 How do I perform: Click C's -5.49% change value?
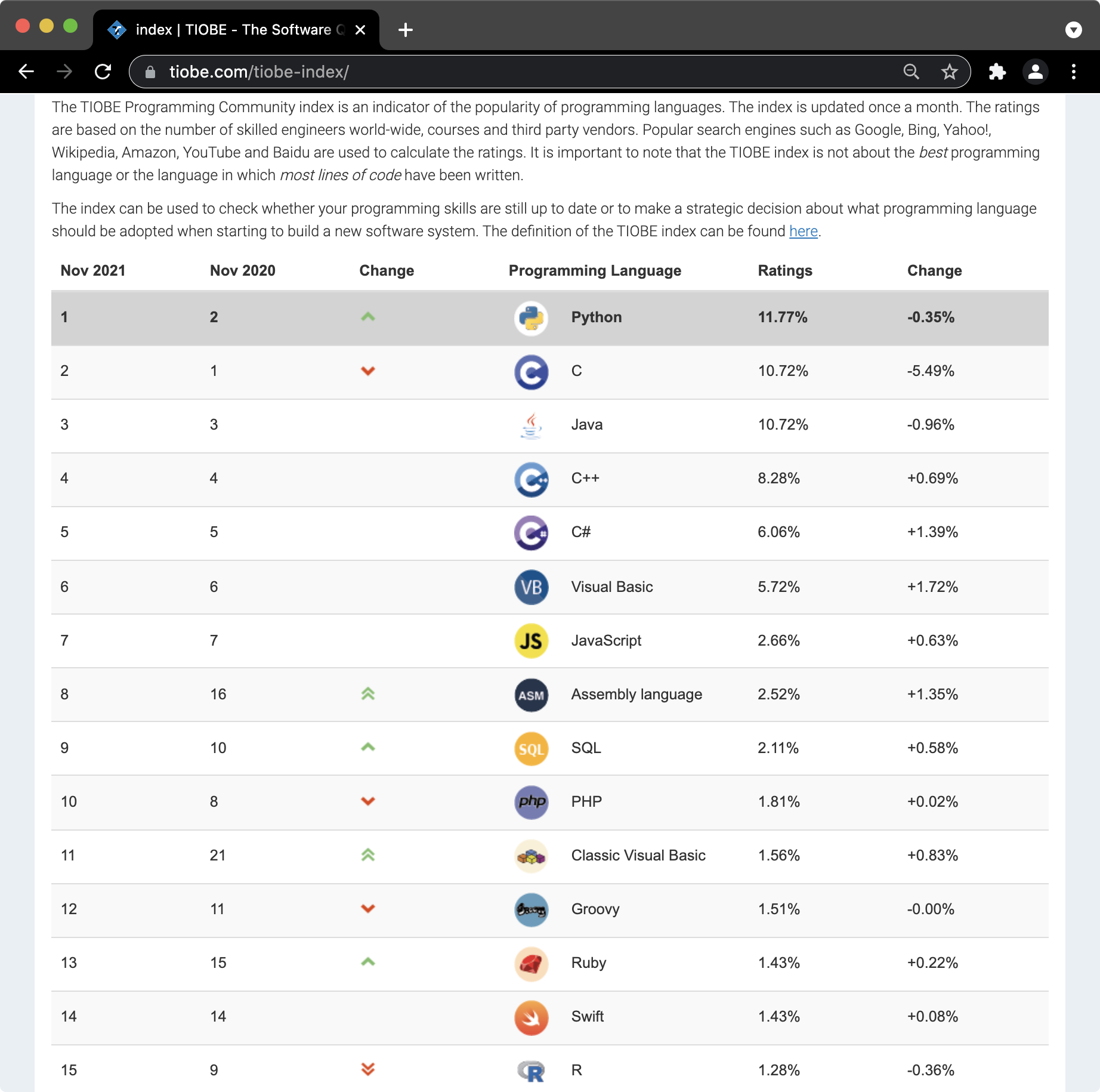931,371
